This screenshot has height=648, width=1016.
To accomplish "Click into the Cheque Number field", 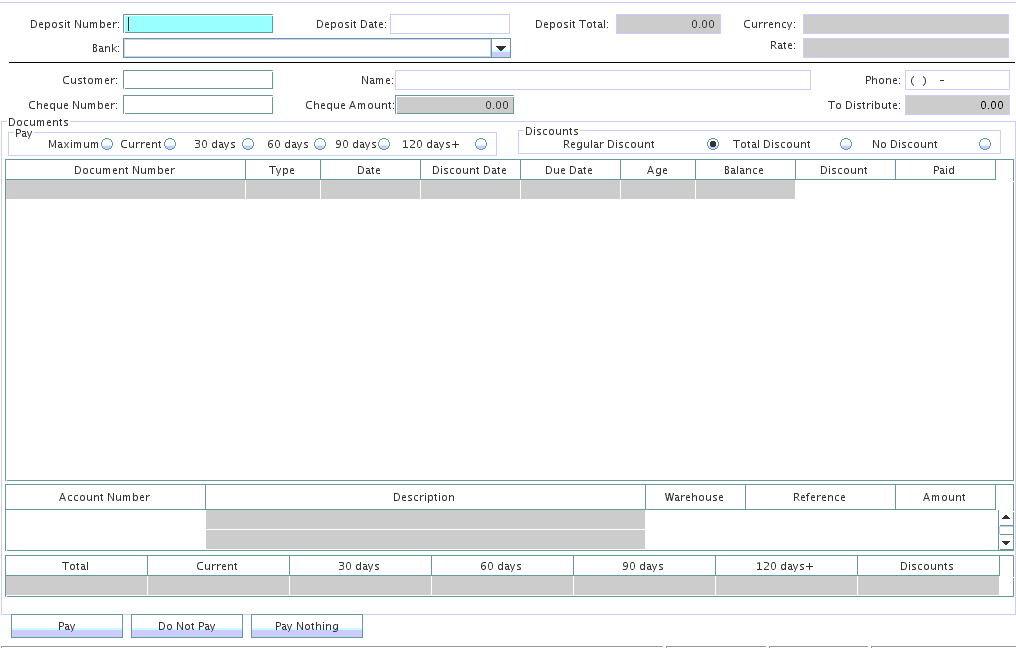I will coord(198,105).
